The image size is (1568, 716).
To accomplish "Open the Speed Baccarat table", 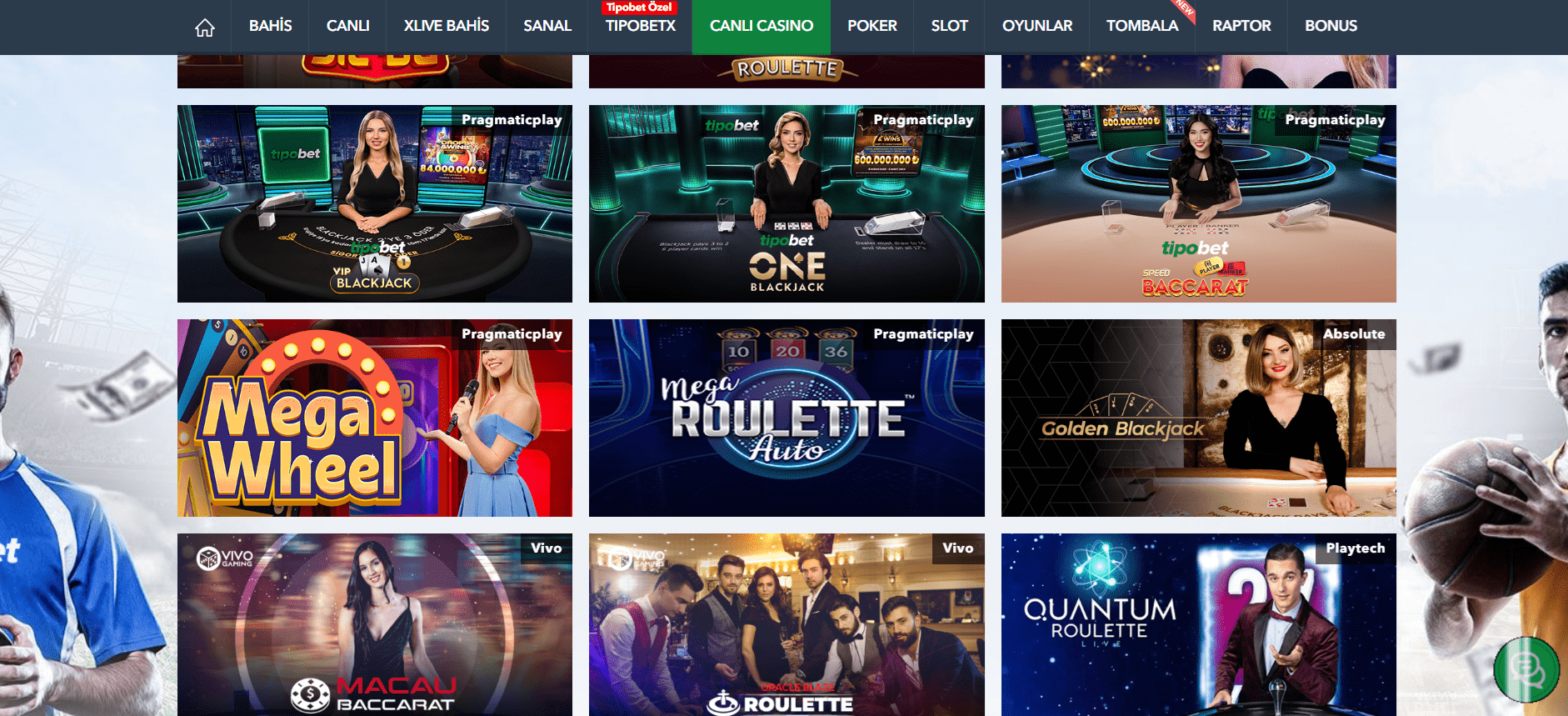I will point(1199,203).
